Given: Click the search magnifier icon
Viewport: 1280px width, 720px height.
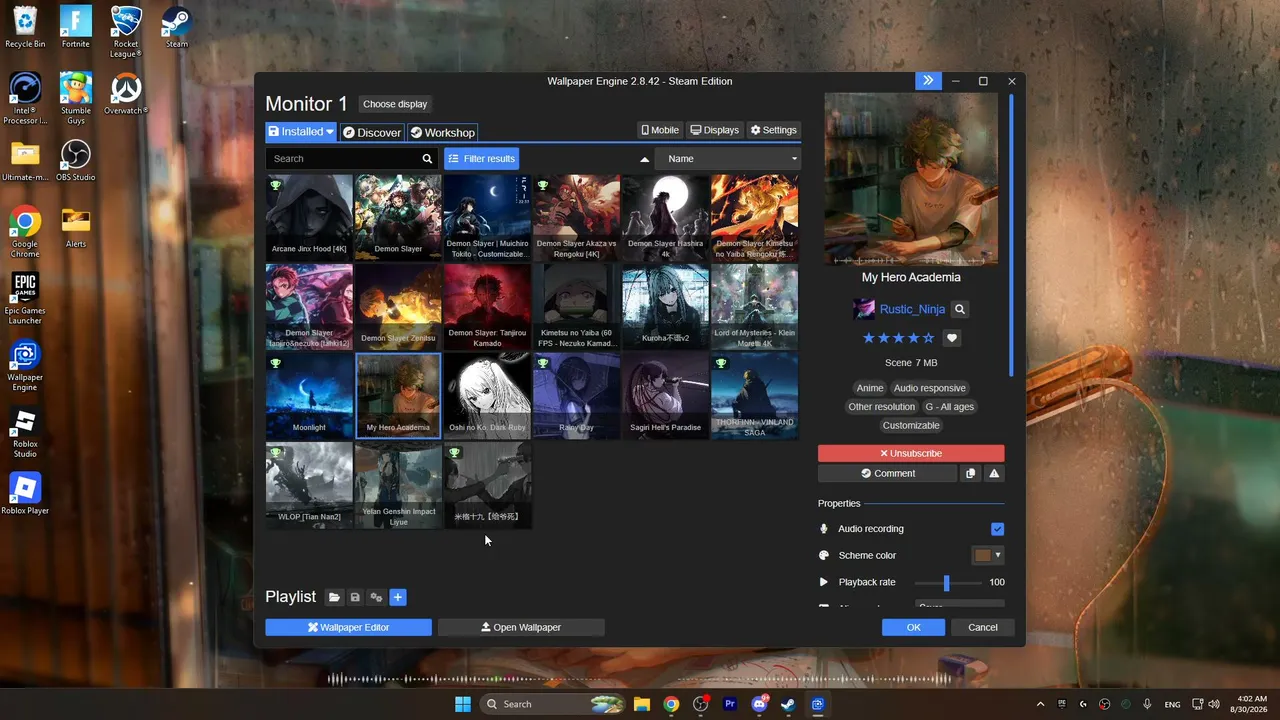Looking at the screenshot, I should [427, 158].
